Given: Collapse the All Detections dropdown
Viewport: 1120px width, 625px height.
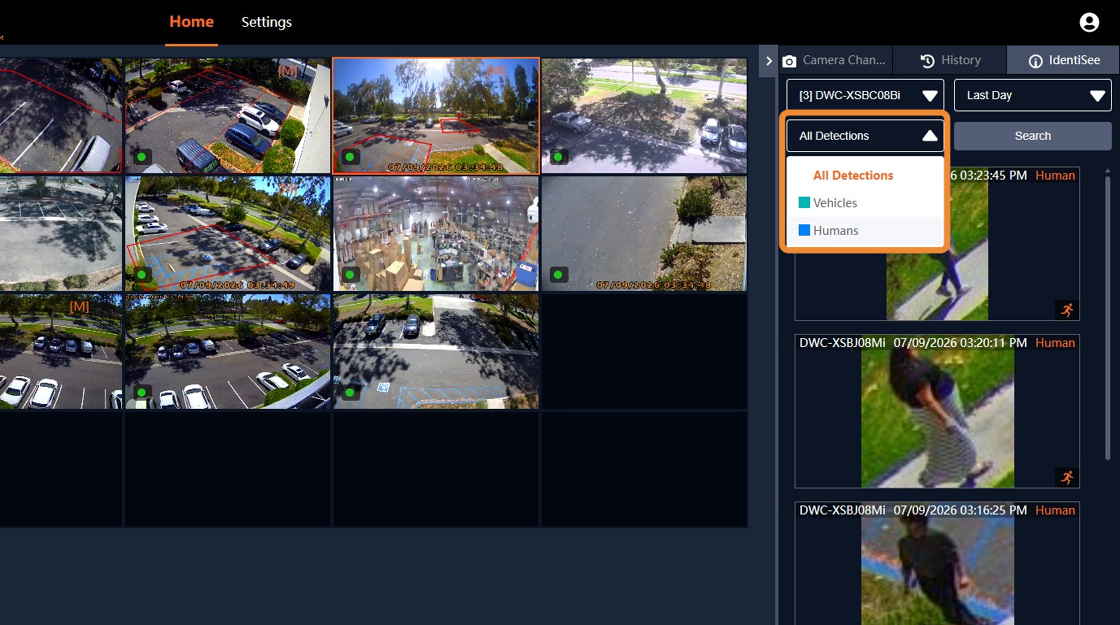Looking at the screenshot, I should [865, 136].
